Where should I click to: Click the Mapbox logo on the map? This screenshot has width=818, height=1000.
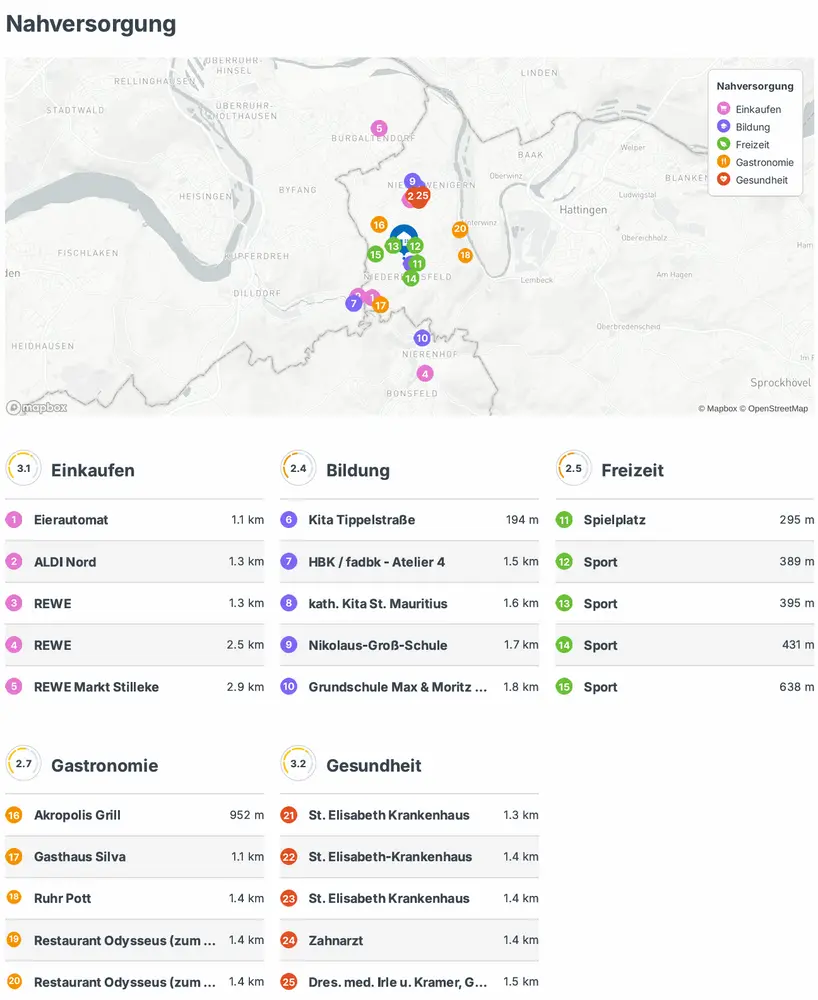click(x=37, y=407)
